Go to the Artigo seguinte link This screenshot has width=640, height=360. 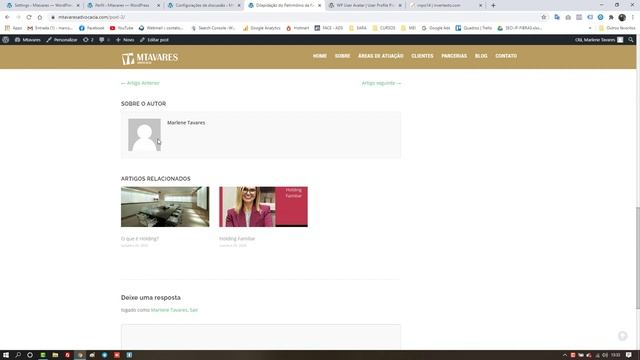coord(381,83)
